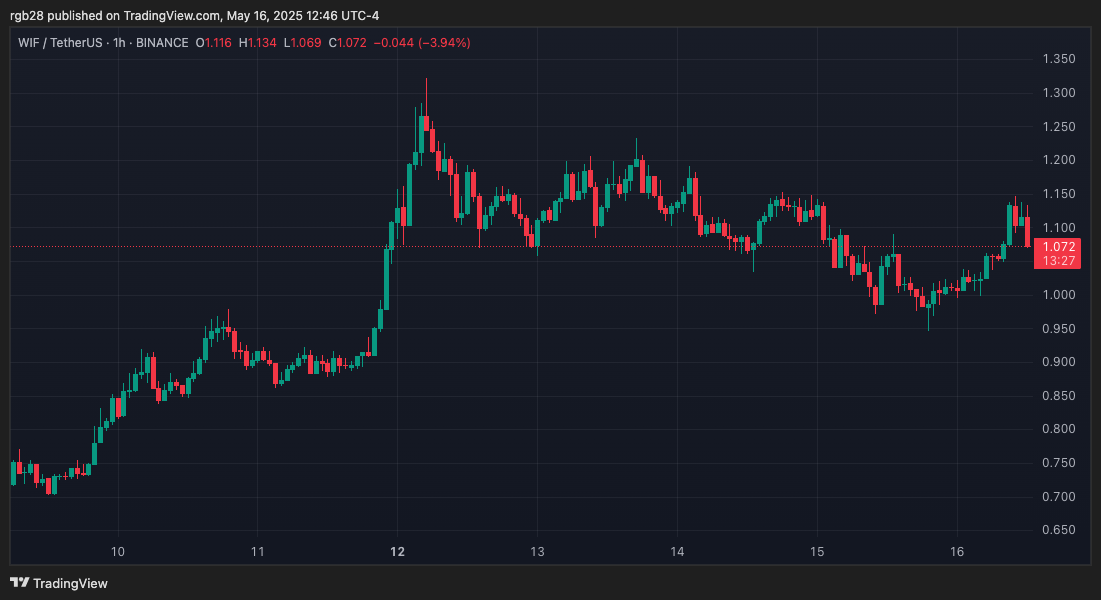
Task: Click the 0.950 price axis label
Action: point(1059,328)
